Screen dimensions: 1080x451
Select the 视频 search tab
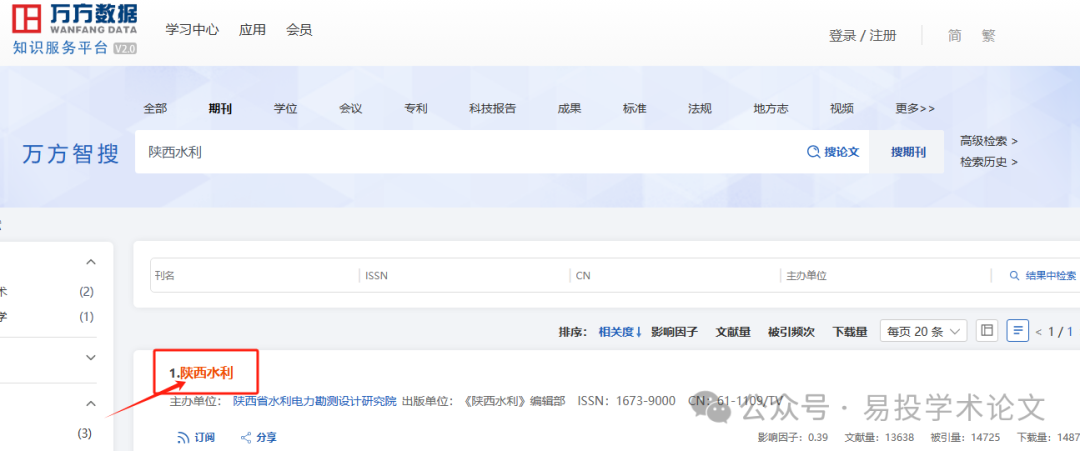pyautogui.click(x=842, y=108)
